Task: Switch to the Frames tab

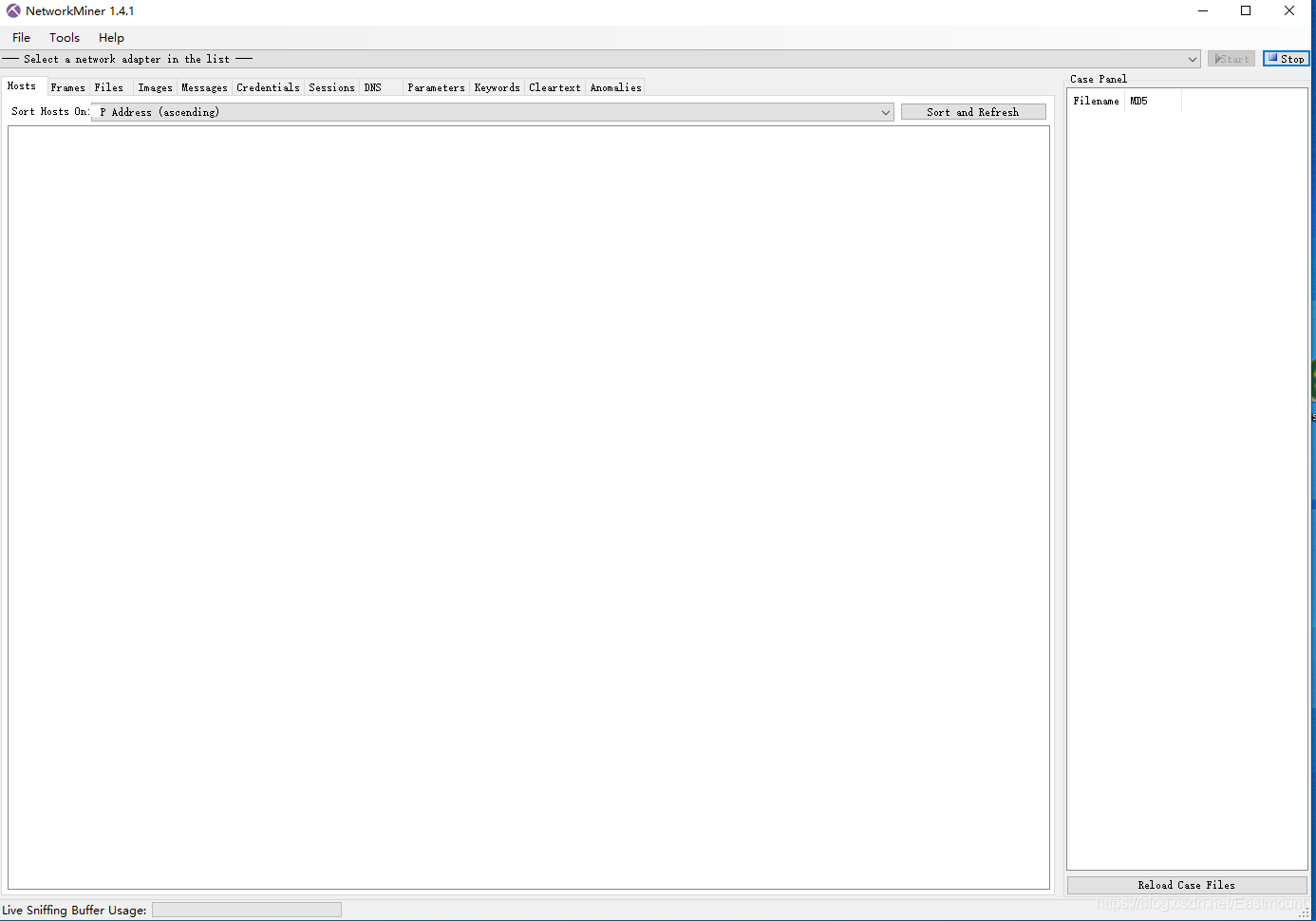Action: (x=68, y=87)
